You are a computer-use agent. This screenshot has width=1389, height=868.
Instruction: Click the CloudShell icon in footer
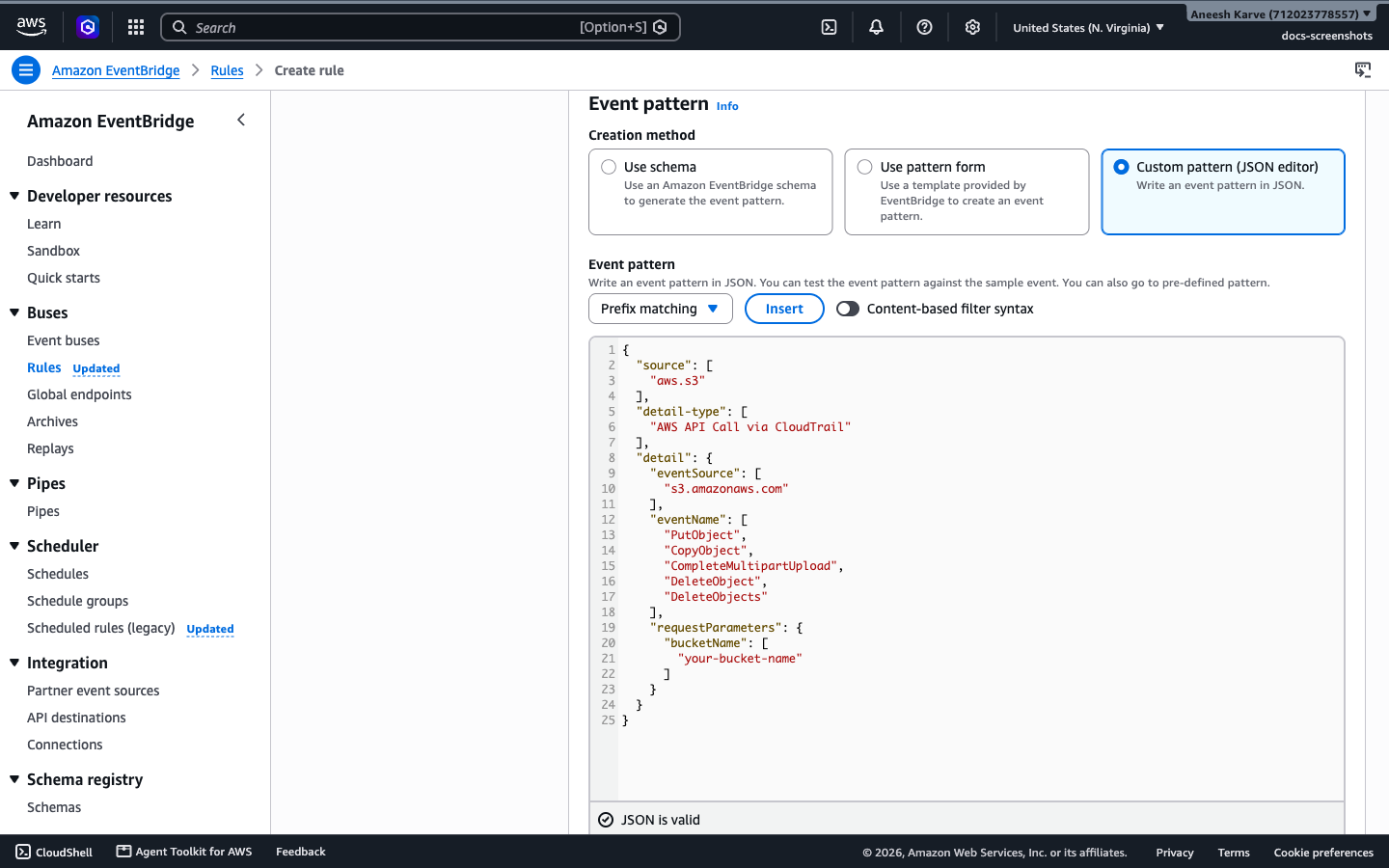tap(23, 852)
